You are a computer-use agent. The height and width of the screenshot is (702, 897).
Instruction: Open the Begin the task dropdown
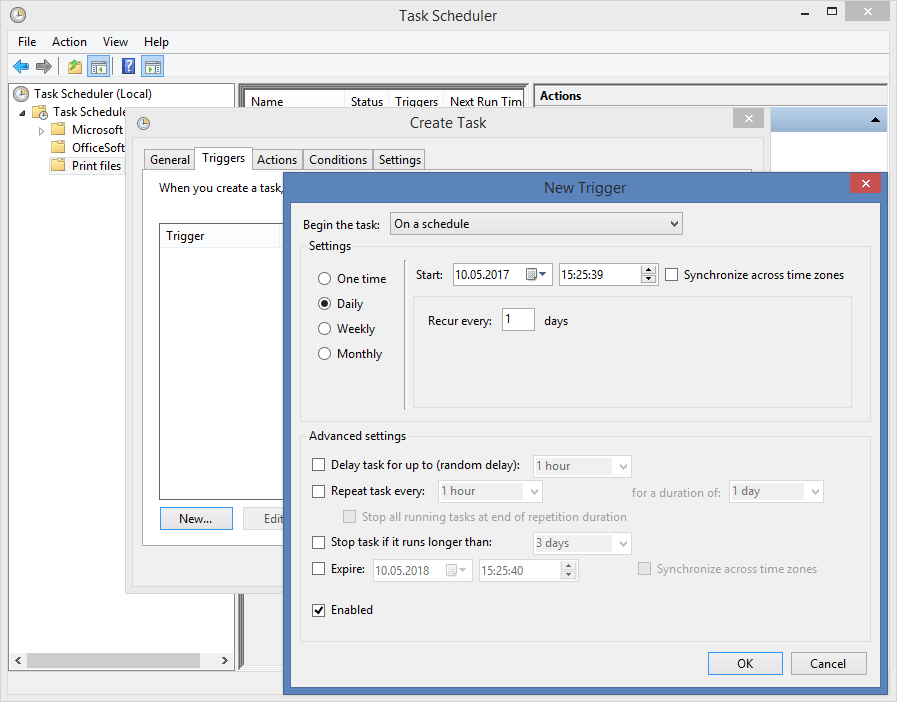(x=536, y=223)
